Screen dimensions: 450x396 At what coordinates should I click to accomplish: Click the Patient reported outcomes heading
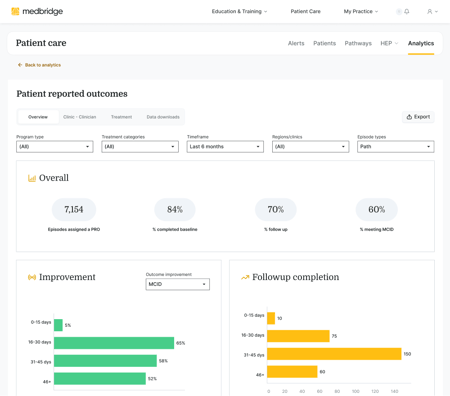click(x=72, y=94)
